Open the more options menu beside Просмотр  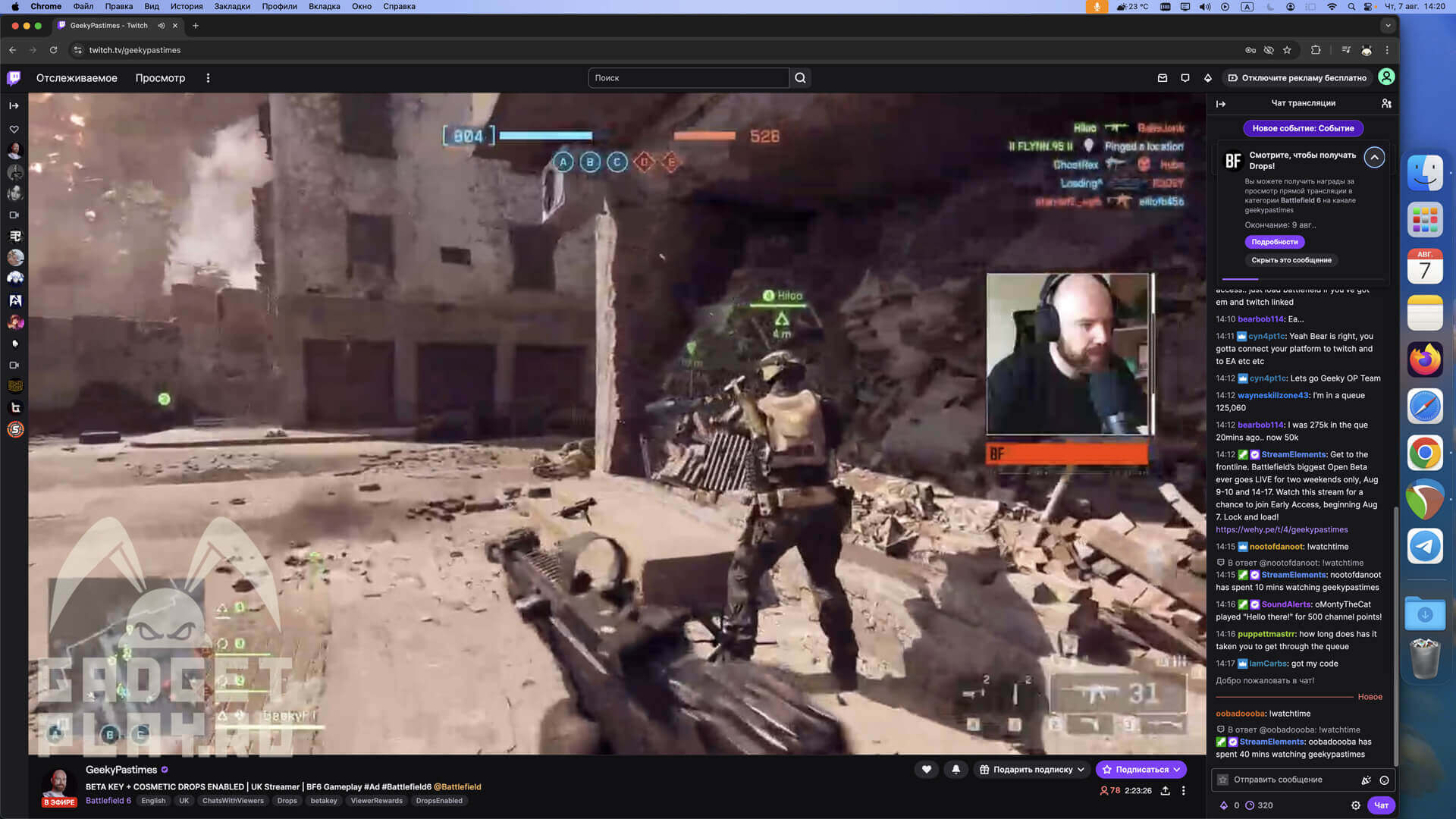click(x=208, y=77)
